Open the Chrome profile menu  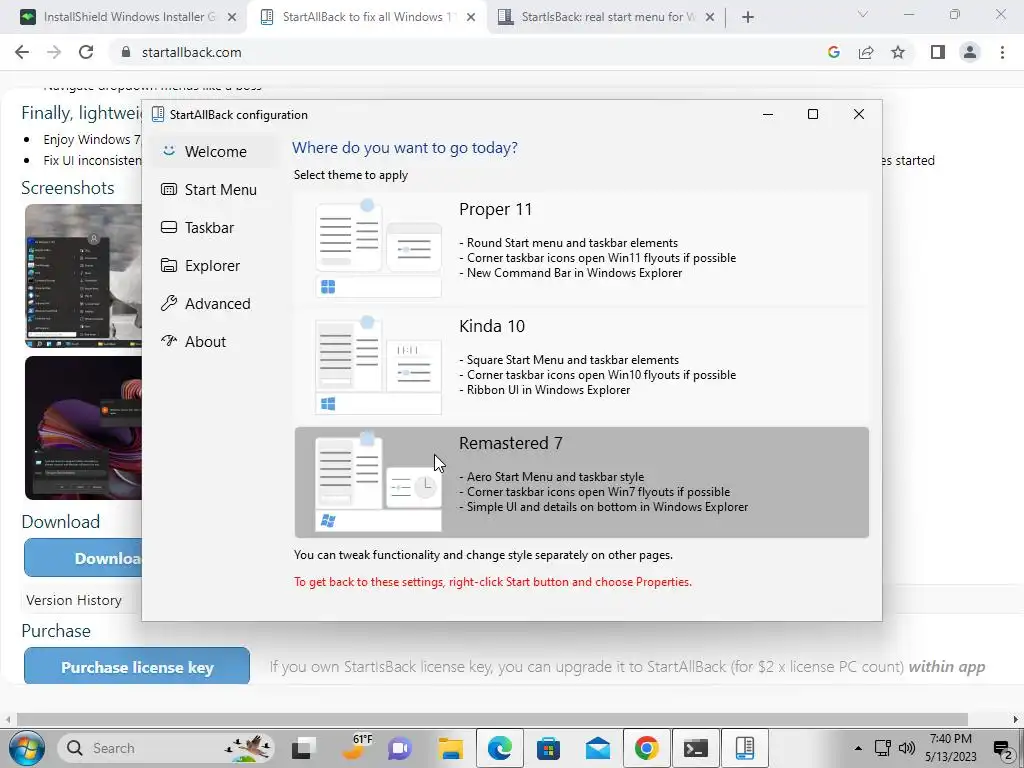[970, 52]
